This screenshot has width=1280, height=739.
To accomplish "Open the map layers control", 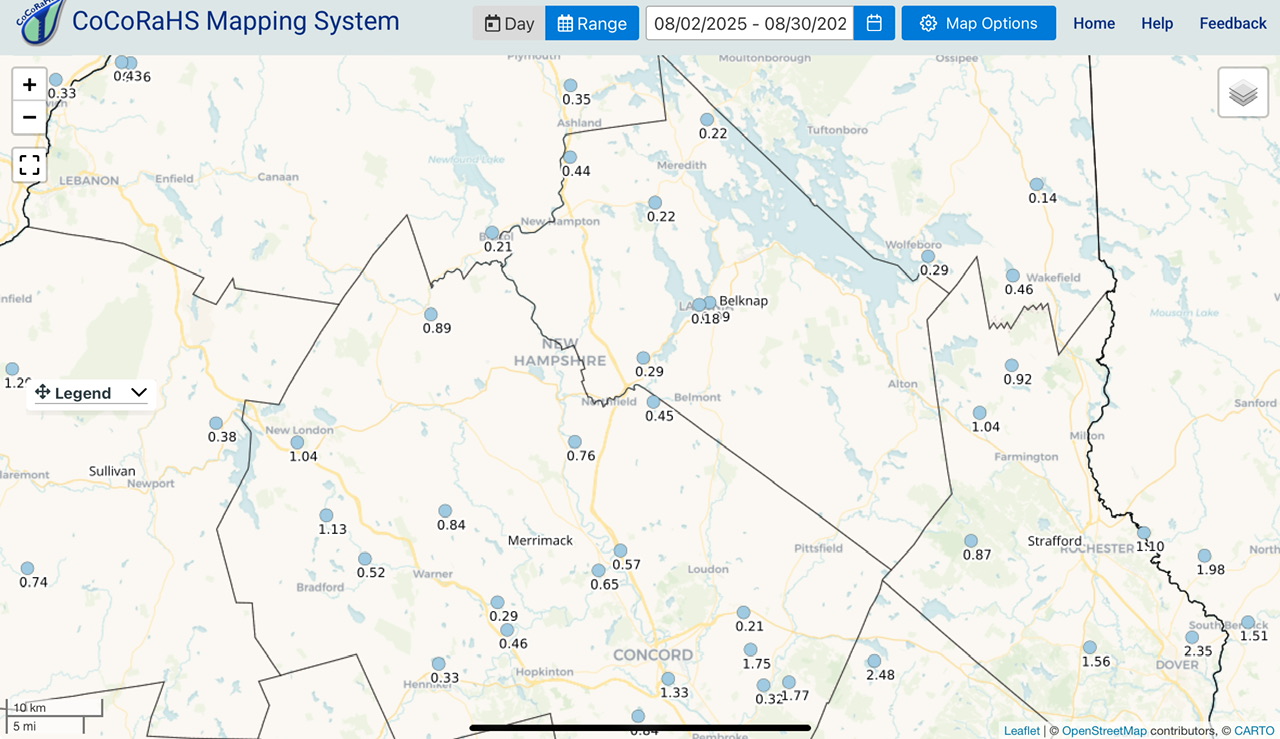I will pos(1243,93).
